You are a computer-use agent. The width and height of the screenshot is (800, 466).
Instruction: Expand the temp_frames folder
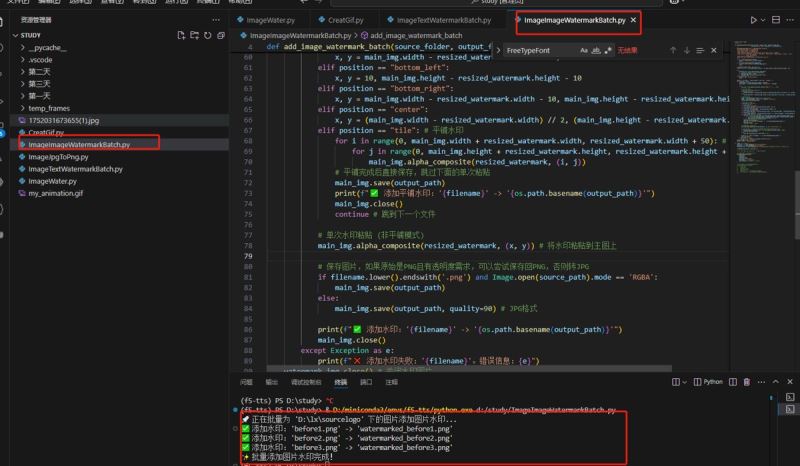click(50, 108)
